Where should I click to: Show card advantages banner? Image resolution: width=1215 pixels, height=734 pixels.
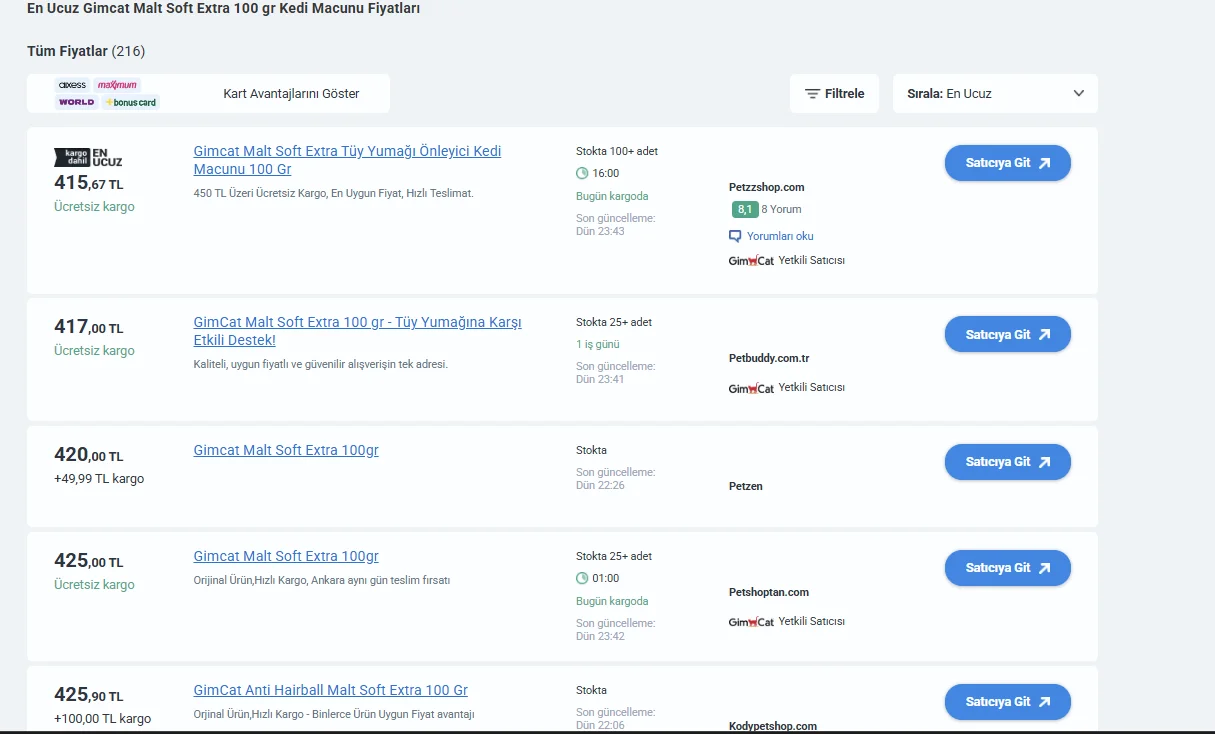point(291,94)
